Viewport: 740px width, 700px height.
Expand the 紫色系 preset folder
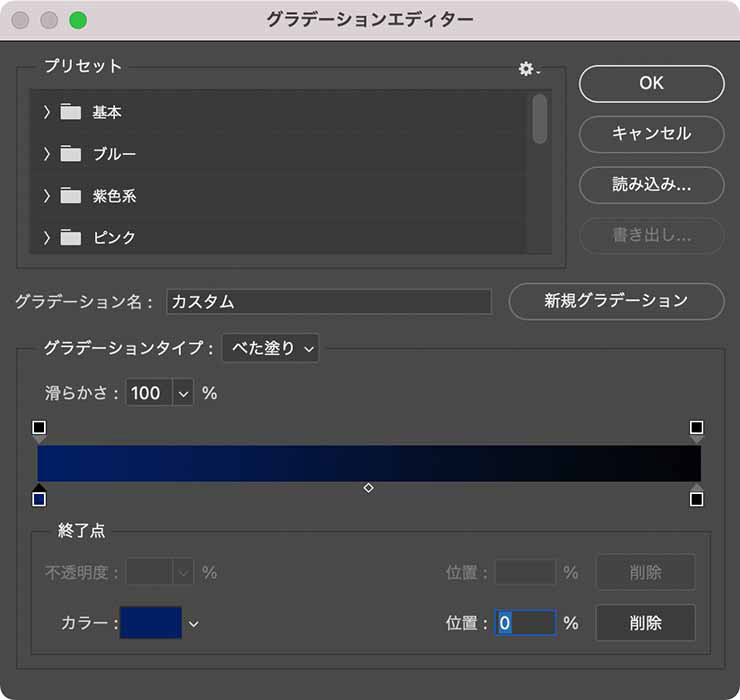tap(46, 196)
